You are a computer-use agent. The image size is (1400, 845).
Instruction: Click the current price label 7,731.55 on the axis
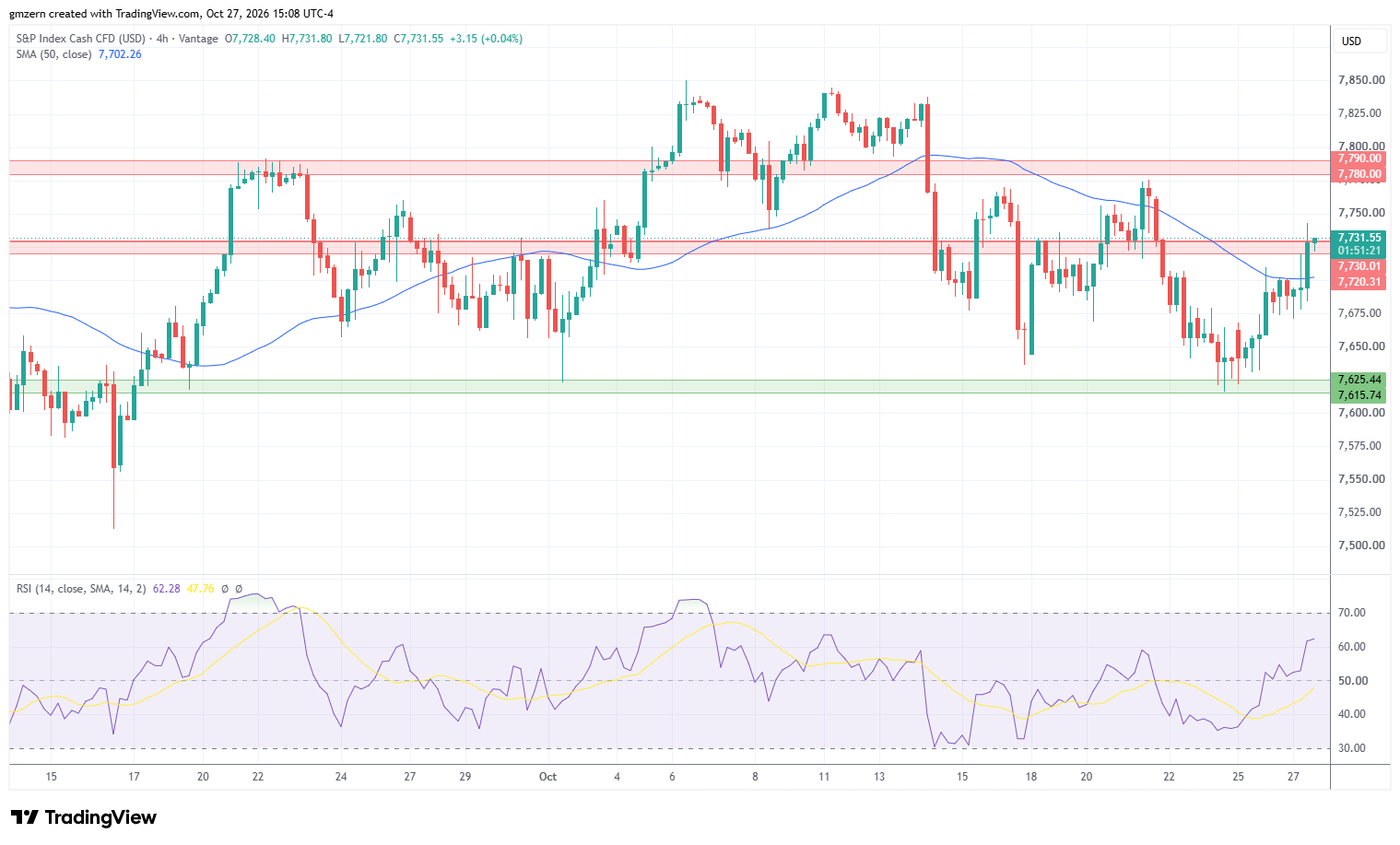1359,238
